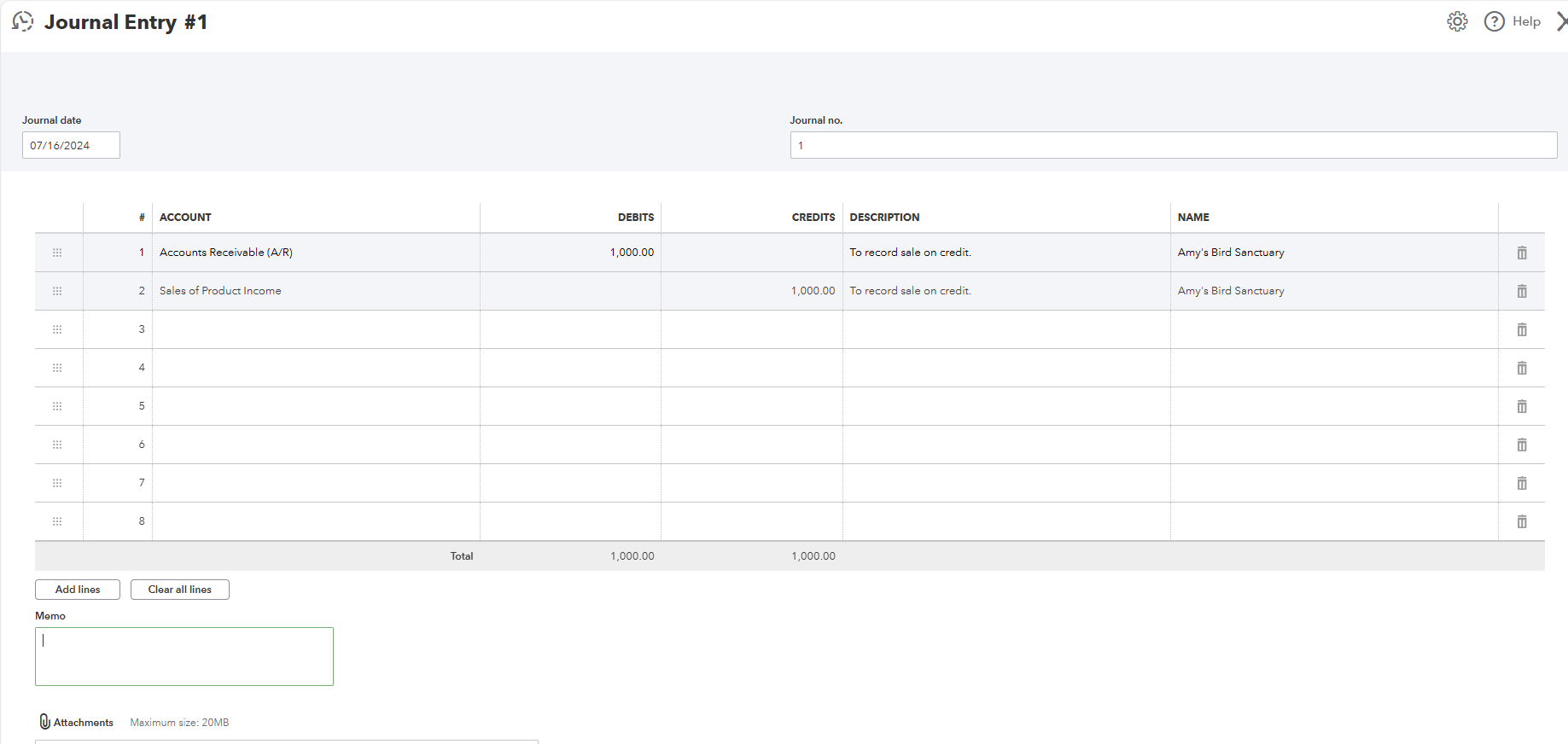
Task: Delete line 2 with trash icon
Action: click(x=1521, y=291)
